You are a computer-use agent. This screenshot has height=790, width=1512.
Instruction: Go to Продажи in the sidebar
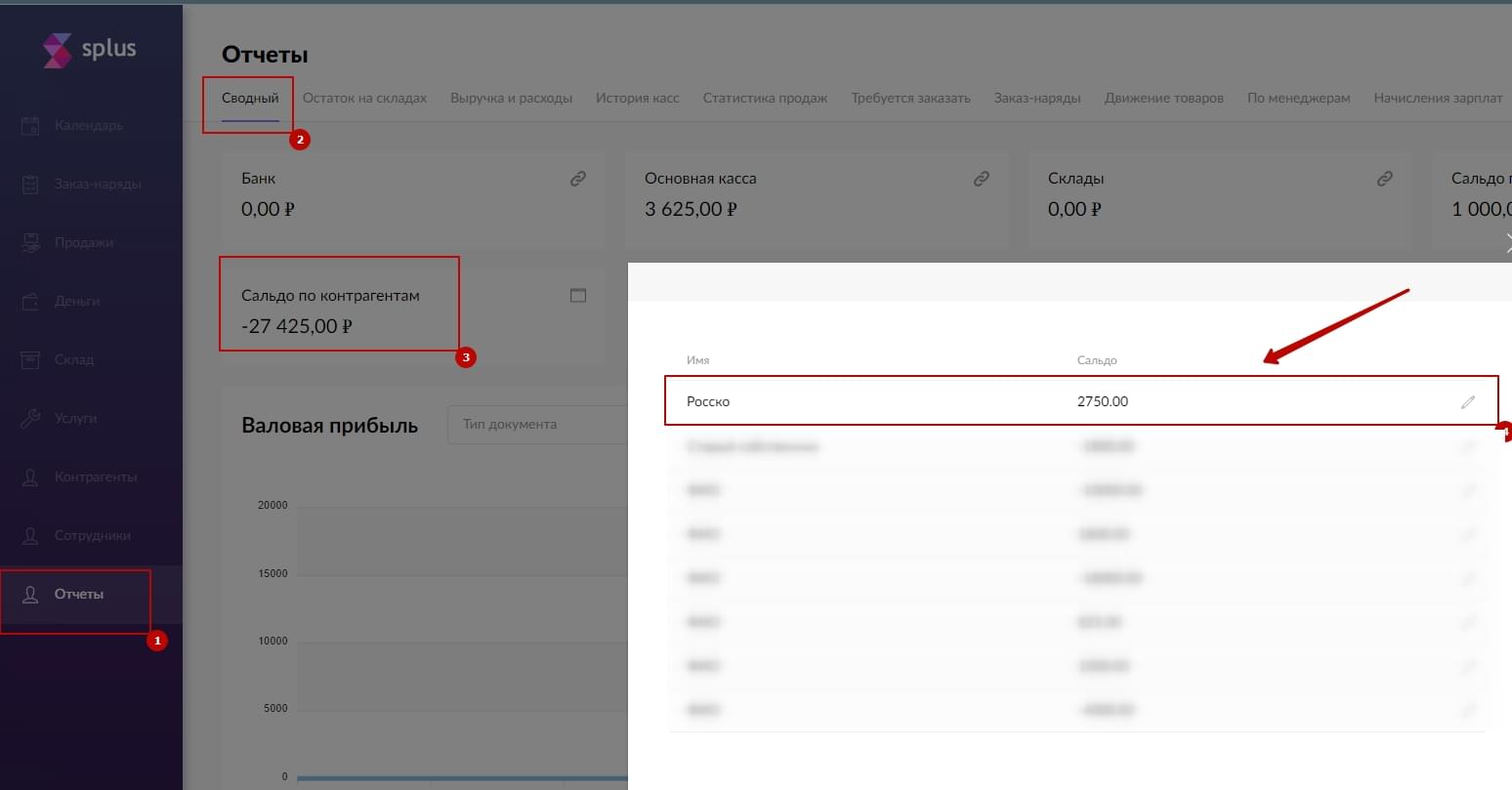[84, 242]
